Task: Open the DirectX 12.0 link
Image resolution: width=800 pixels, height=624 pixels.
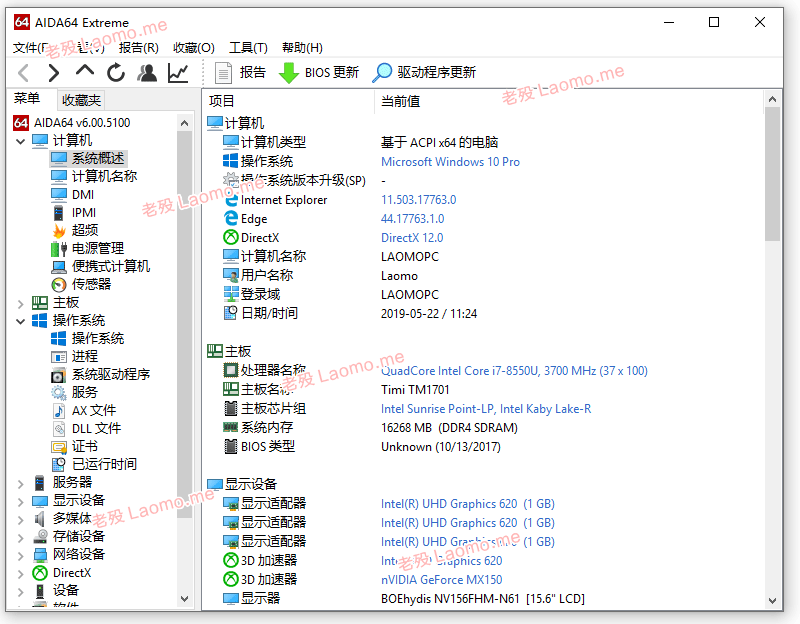Action: 412,238
